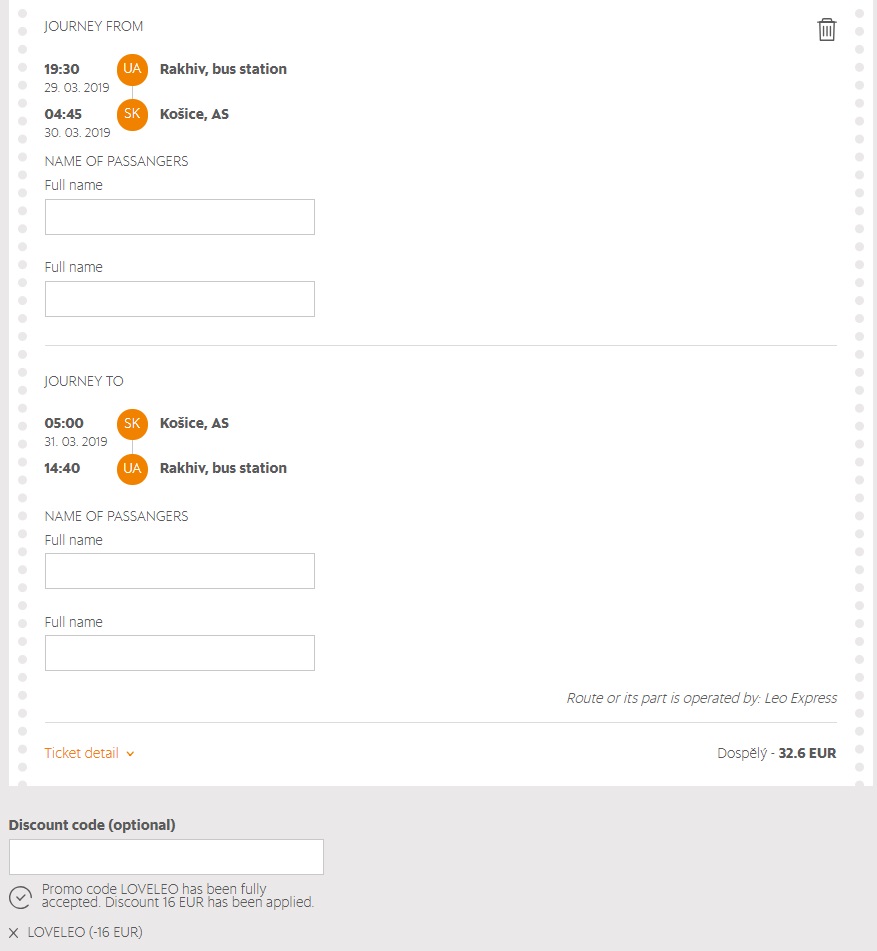Image resolution: width=877 pixels, height=951 pixels.
Task: Select Košice, AS stop at 05:00
Action: (194, 423)
